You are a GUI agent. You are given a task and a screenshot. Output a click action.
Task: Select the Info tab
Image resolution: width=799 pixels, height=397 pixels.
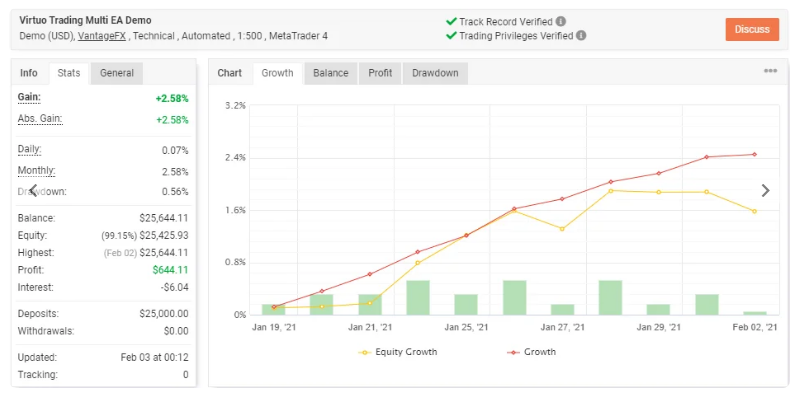[x=29, y=73]
